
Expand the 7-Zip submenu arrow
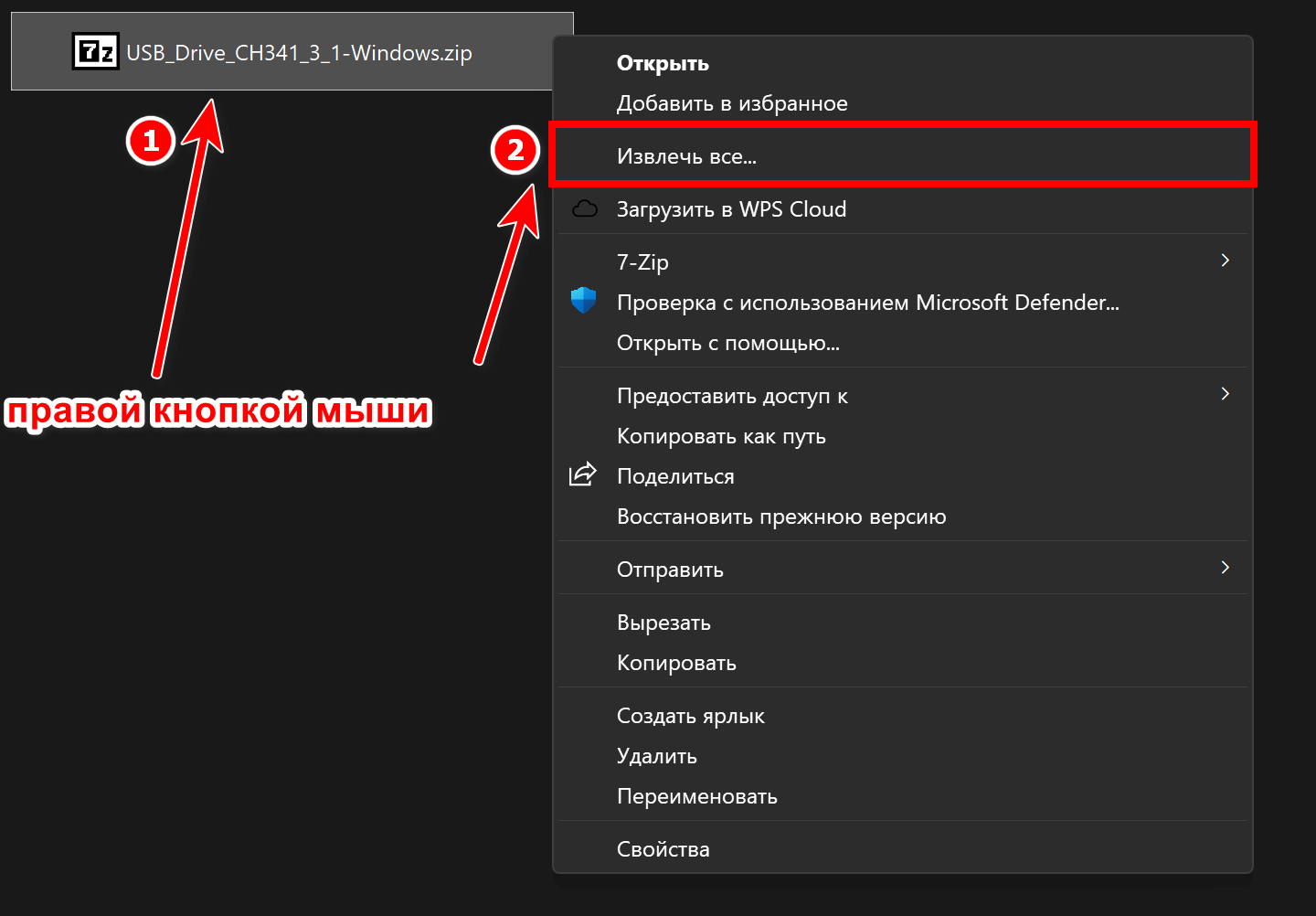(x=1225, y=261)
